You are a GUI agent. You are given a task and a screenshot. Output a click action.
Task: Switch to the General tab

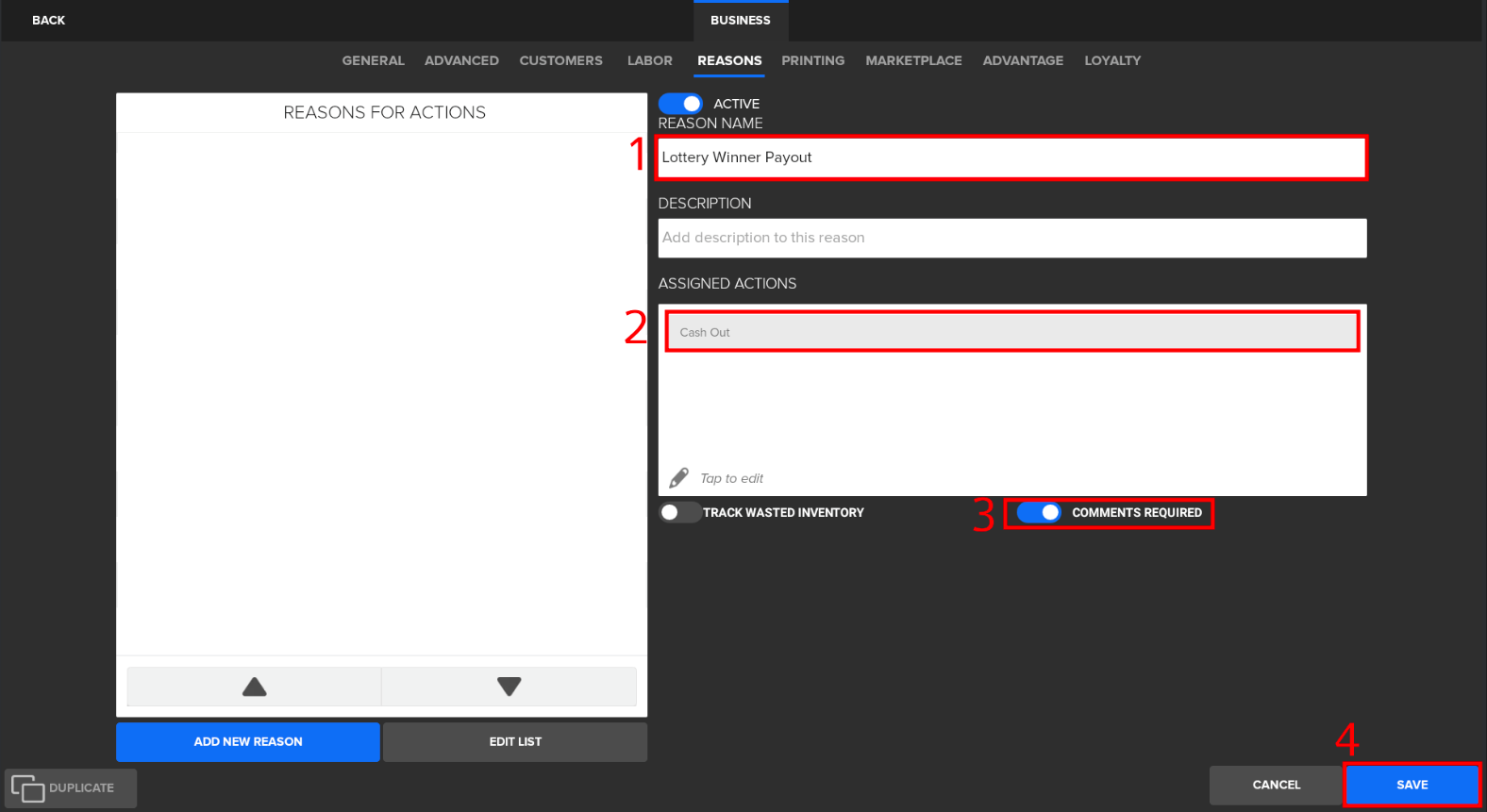click(x=373, y=60)
